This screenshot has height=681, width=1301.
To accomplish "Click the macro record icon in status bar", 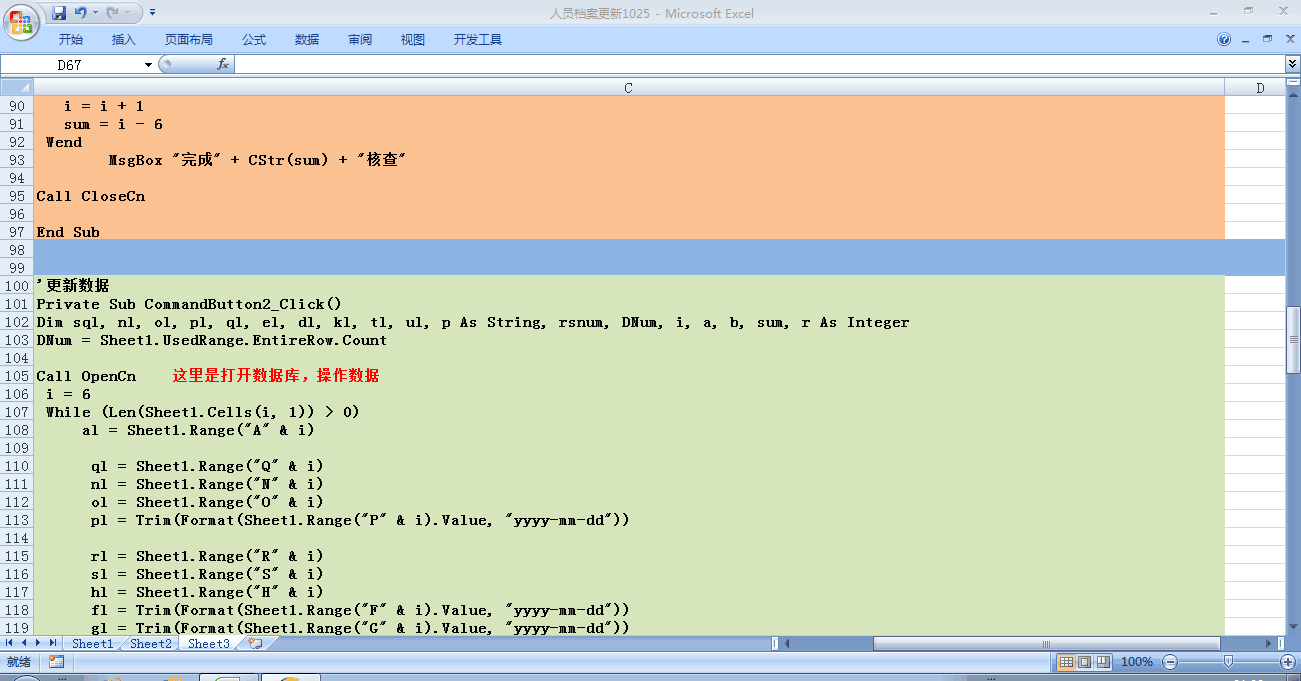I will point(56,662).
